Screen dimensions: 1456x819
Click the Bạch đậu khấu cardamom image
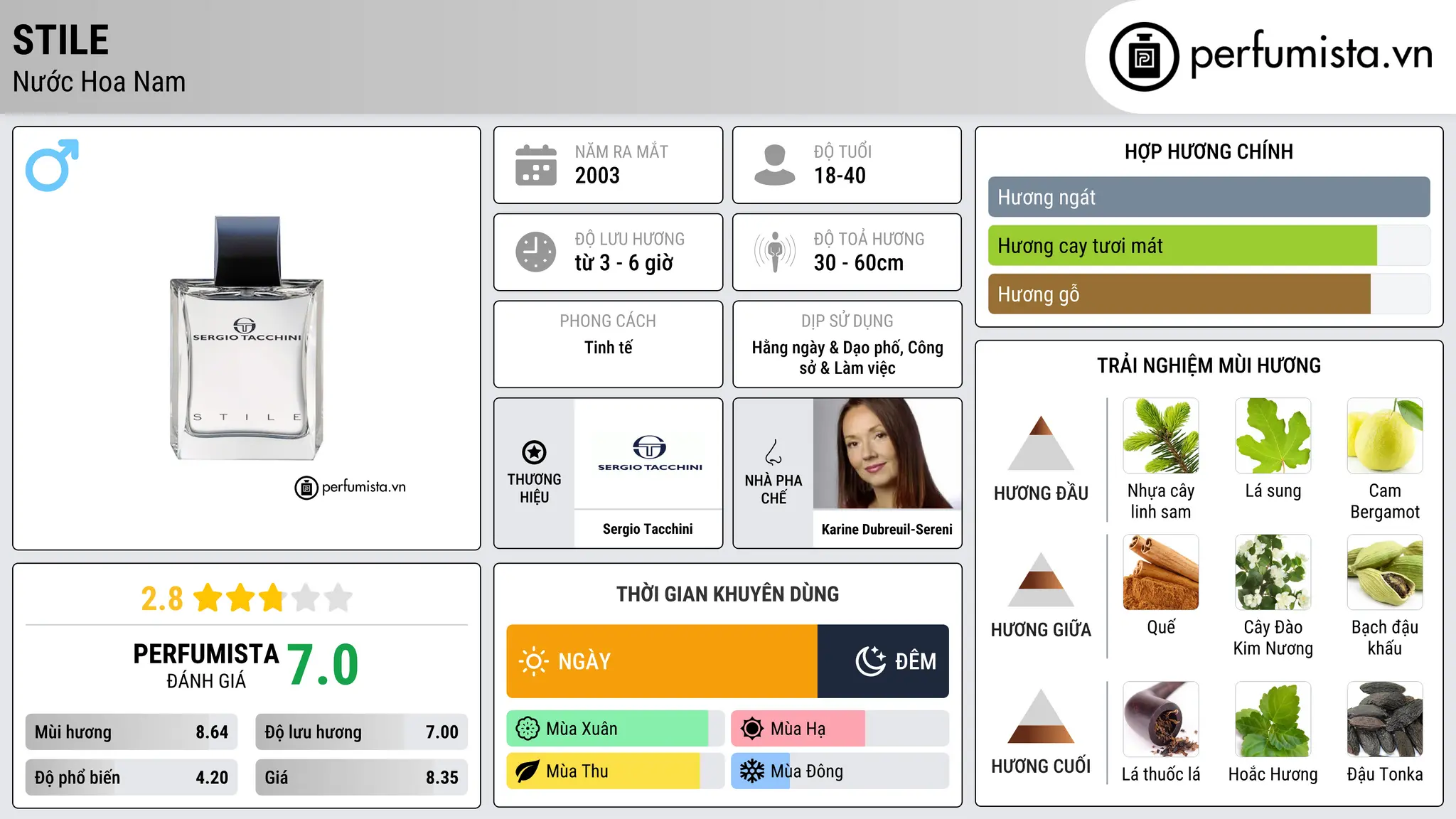1385,572
